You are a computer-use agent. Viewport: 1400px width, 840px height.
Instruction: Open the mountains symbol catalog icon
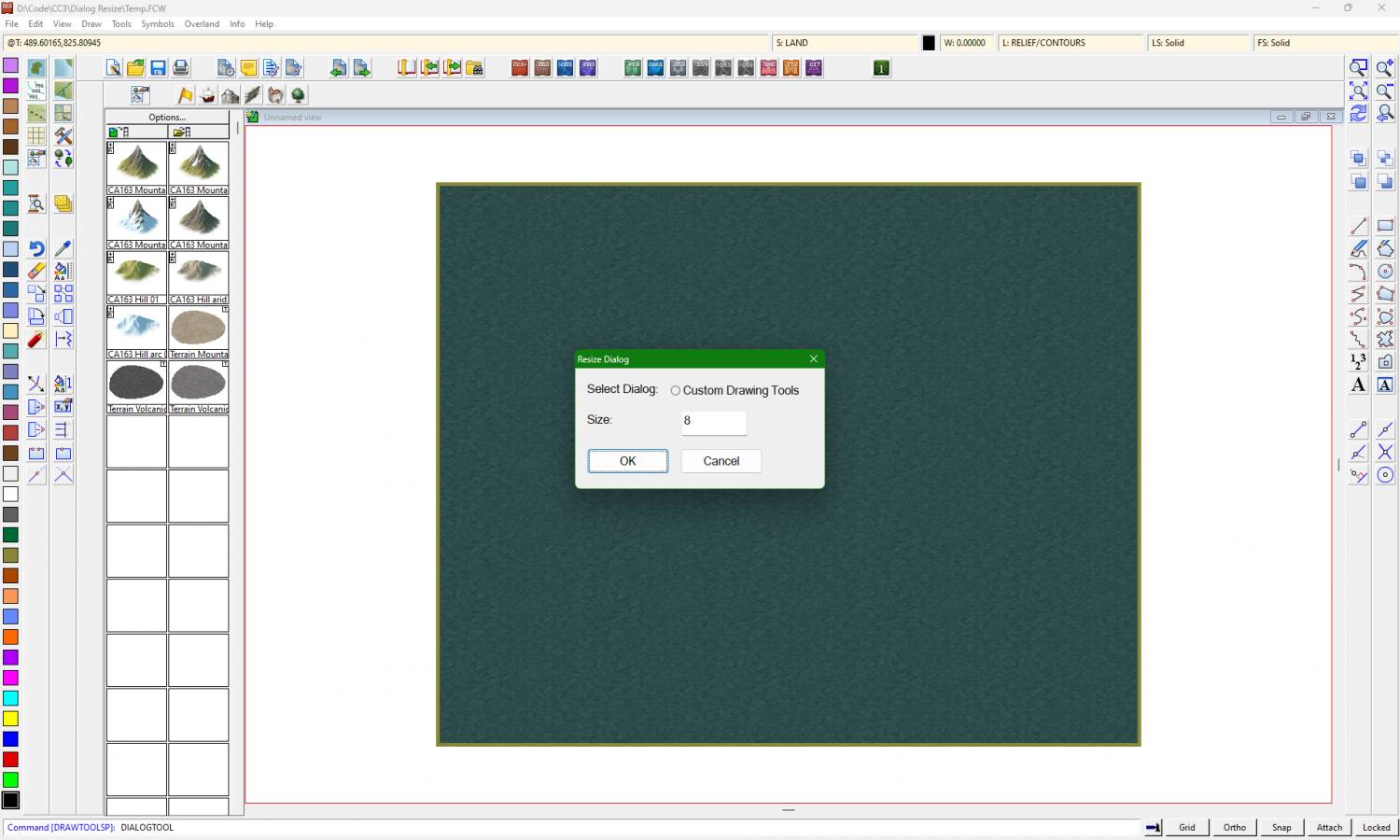click(230, 95)
